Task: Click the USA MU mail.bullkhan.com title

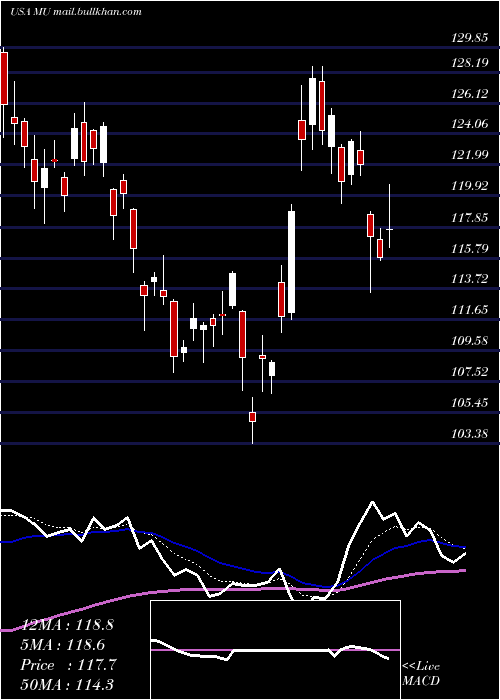Action: [76, 12]
